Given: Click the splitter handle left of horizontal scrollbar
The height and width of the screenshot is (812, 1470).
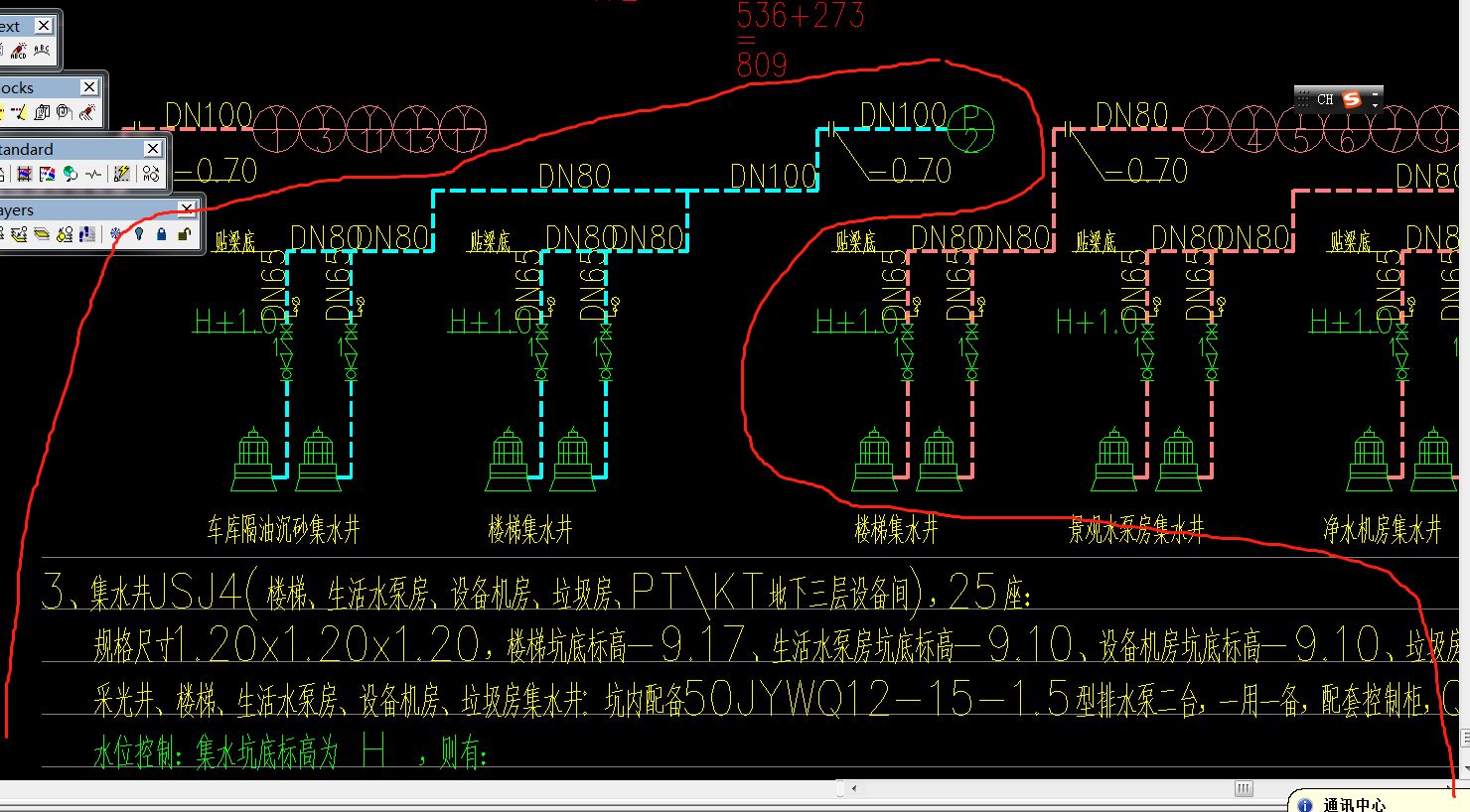Looking at the screenshot, I should tap(840, 789).
